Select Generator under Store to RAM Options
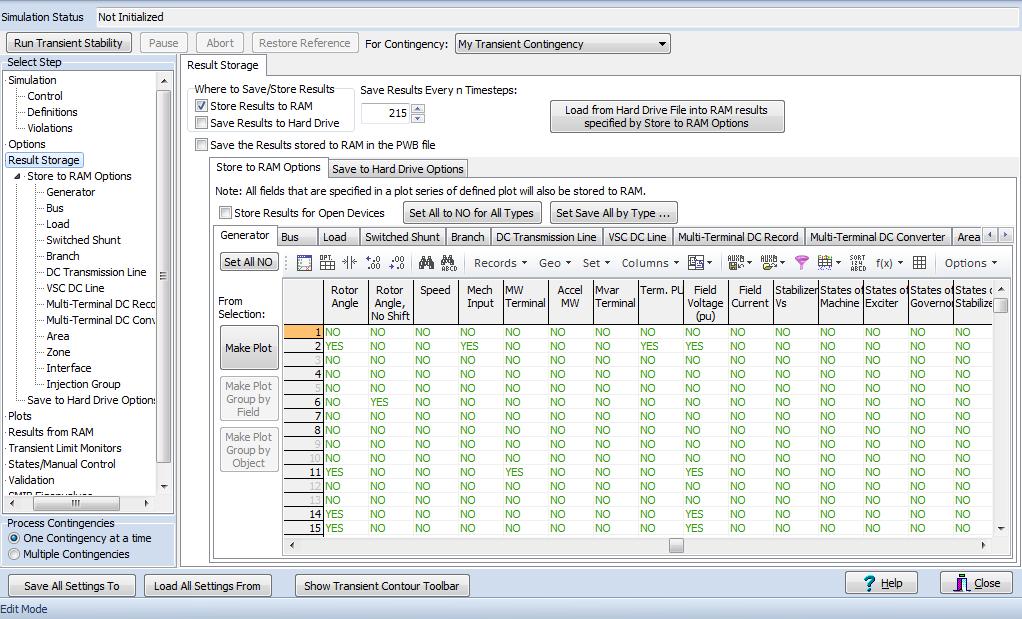The image size is (1022, 619). (70, 192)
